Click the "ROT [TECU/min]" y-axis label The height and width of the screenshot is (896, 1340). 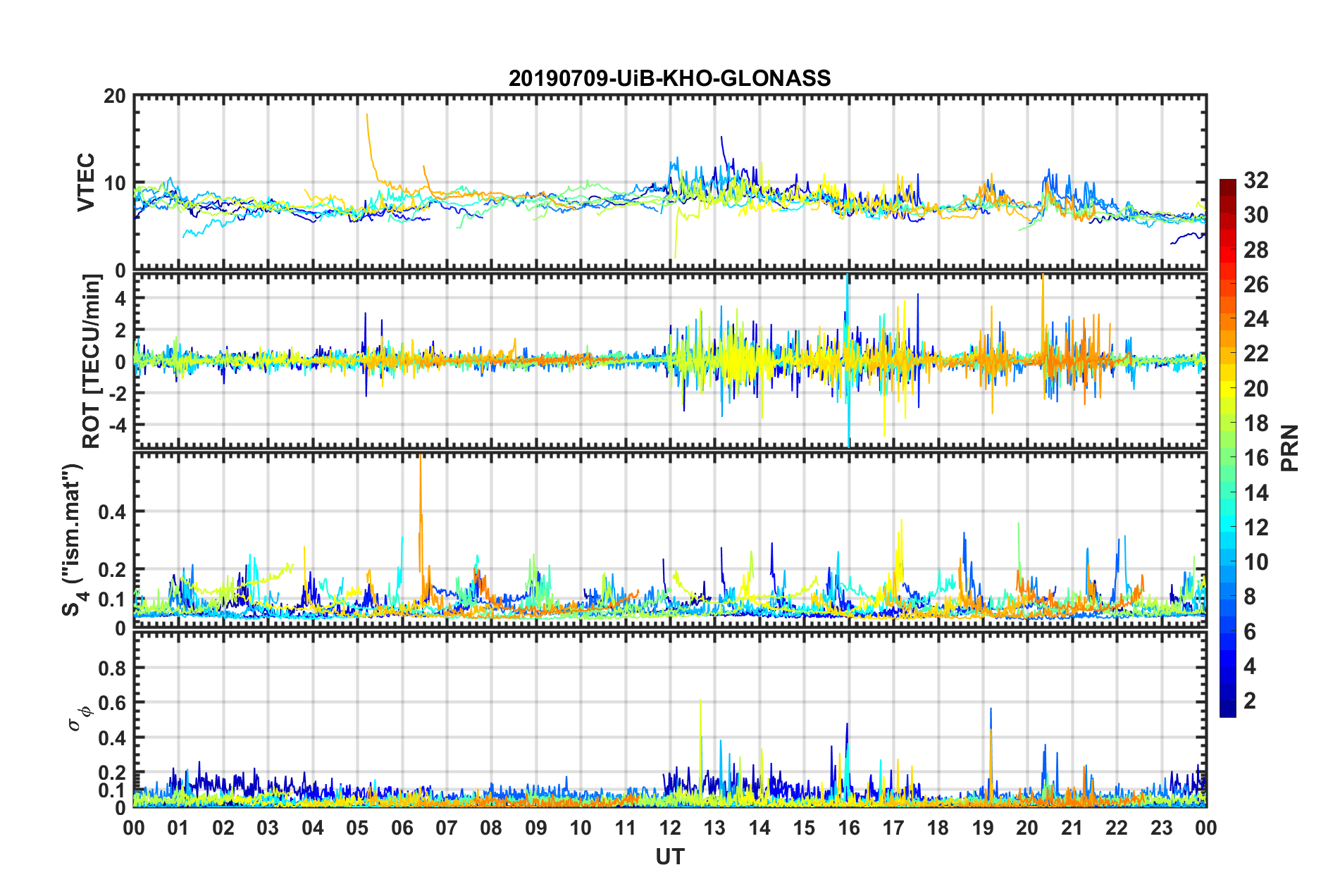(92, 361)
